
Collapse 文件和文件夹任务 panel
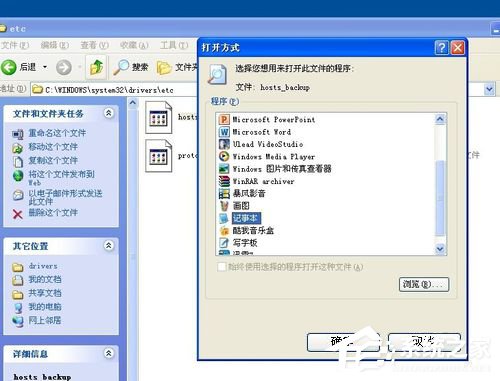pos(109,113)
